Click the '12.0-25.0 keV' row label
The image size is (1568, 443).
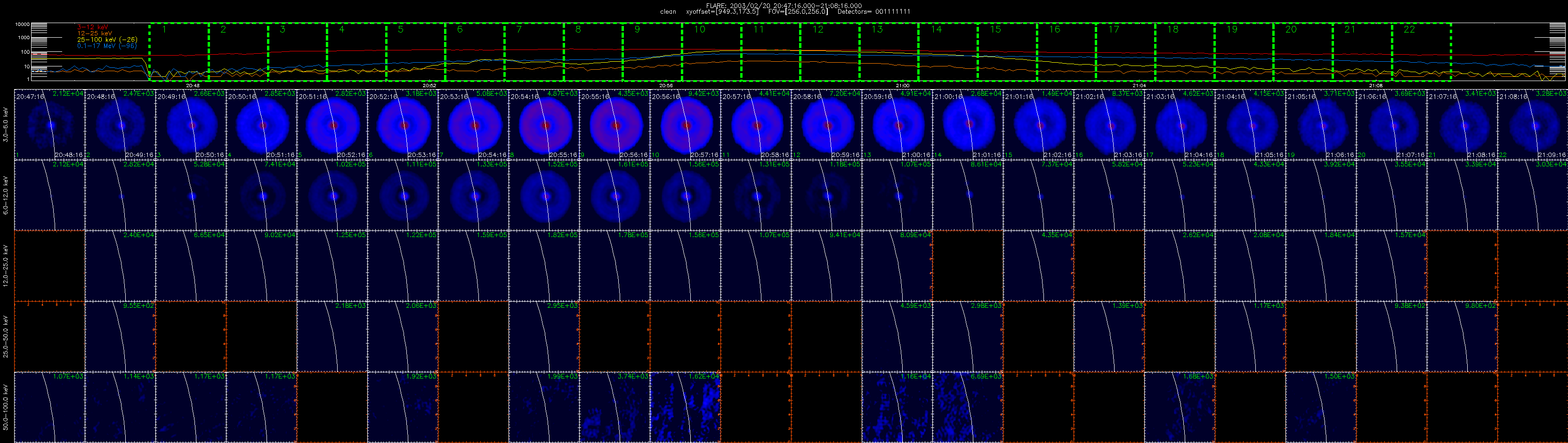click(6, 266)
